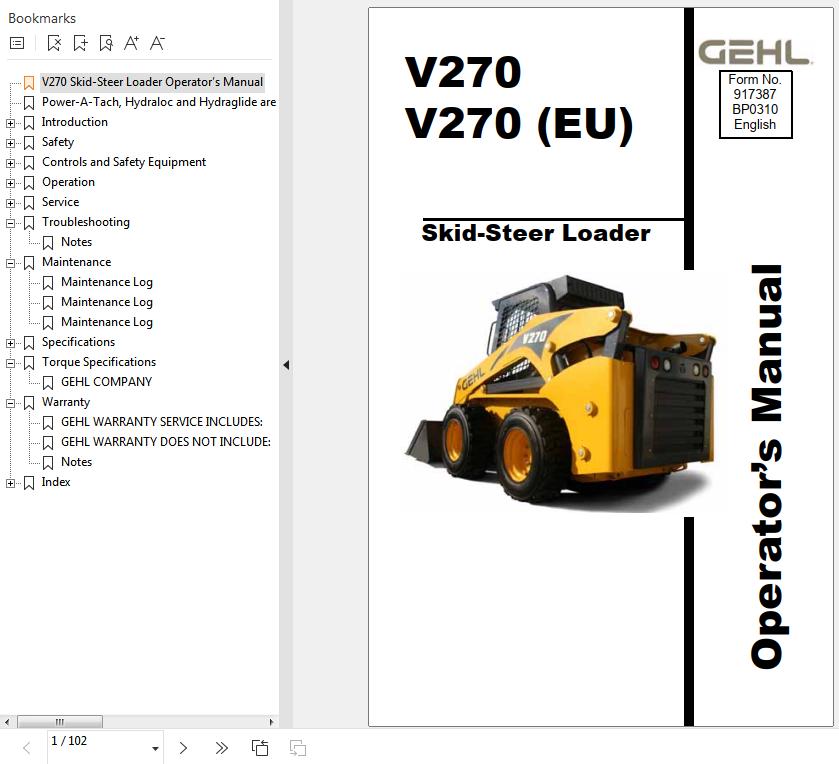
Task: Click the bookmark icon beside Specifications
Action: 29,343
